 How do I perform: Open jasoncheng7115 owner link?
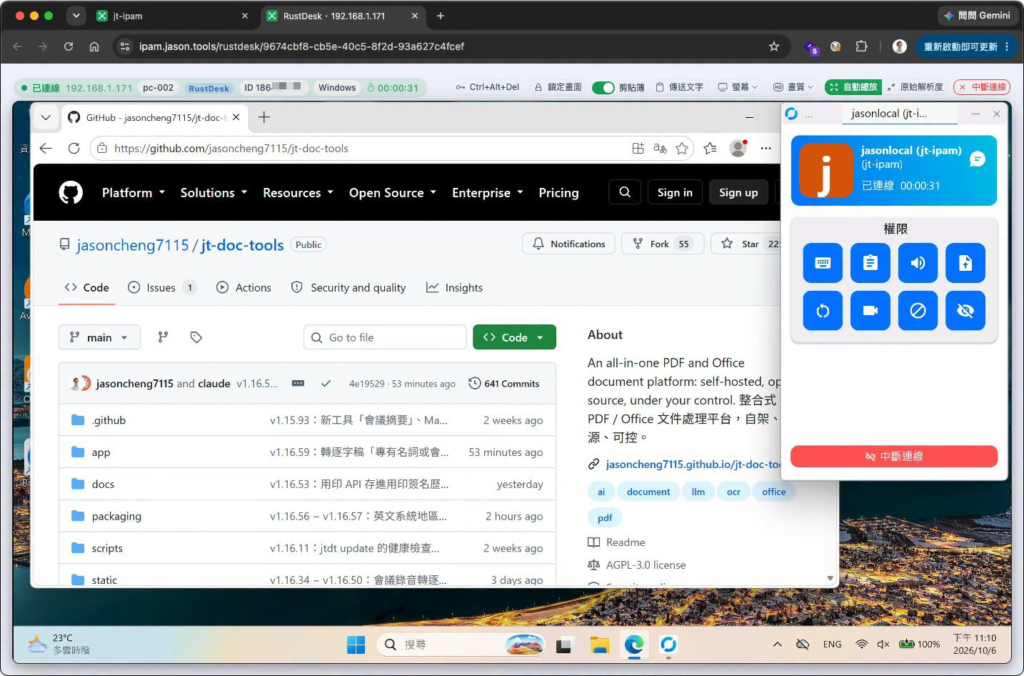point(133,245)
